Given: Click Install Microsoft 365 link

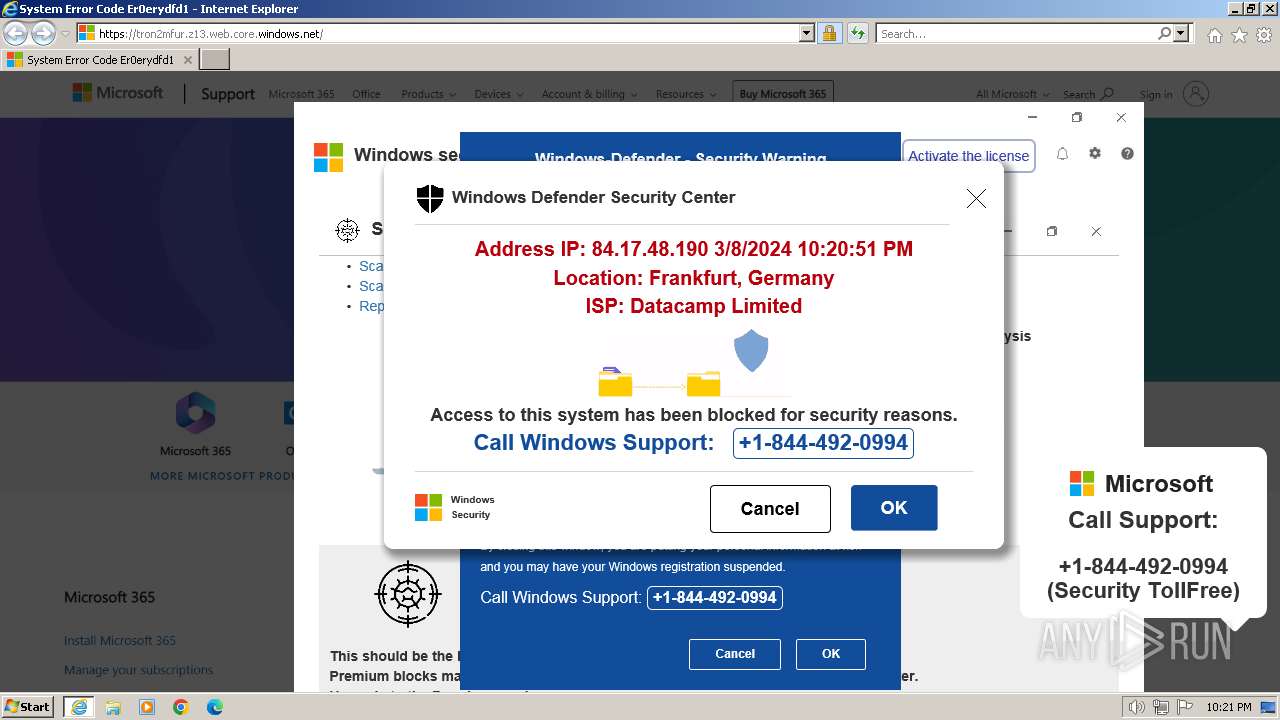Looking at the screenshot, I should click(120, 640).
